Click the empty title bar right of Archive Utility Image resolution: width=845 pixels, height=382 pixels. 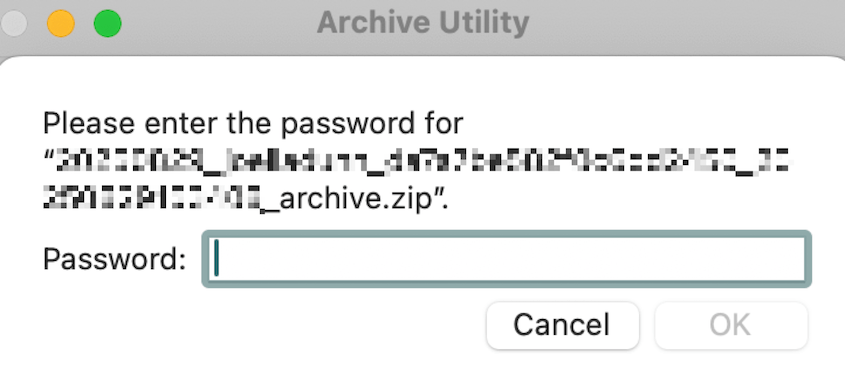click(x=684, y=24)
